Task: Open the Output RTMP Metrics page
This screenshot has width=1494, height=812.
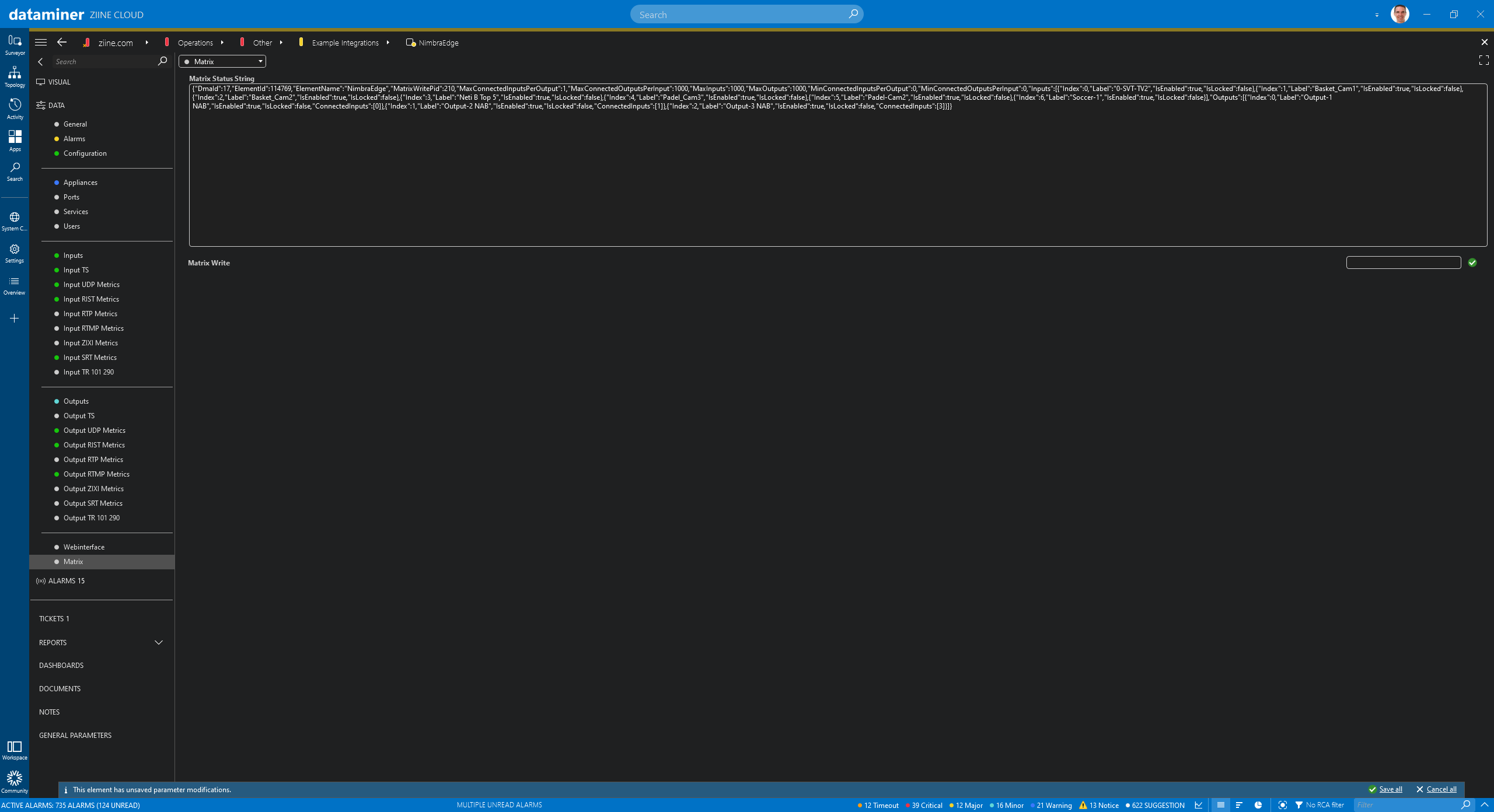Action: [96, 474]
